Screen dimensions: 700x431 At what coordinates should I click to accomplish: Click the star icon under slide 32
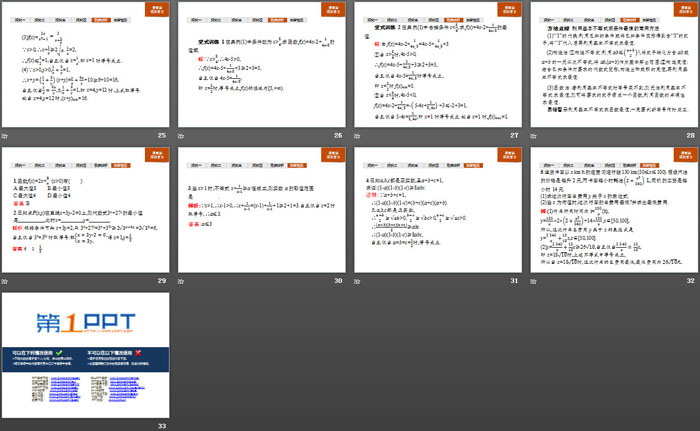[x=535, y=280]
